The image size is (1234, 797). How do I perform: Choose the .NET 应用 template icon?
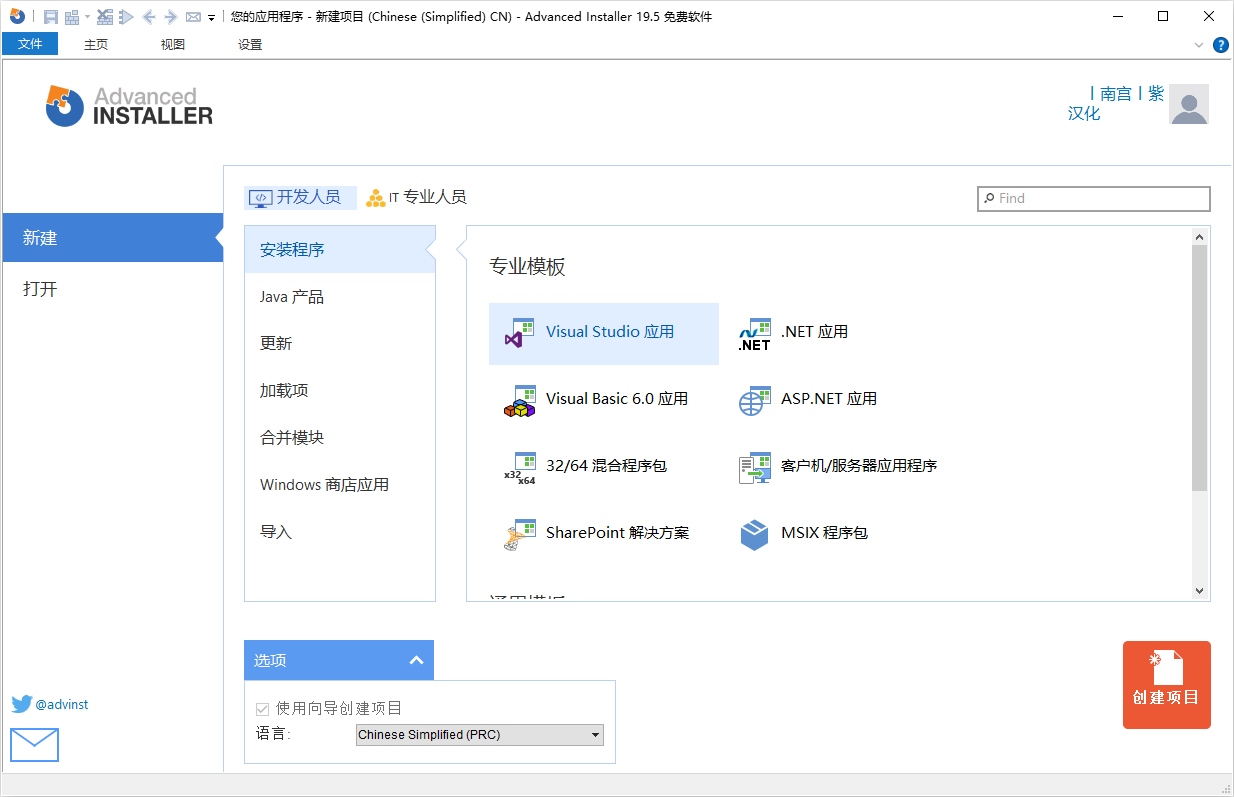pos(754,333)
